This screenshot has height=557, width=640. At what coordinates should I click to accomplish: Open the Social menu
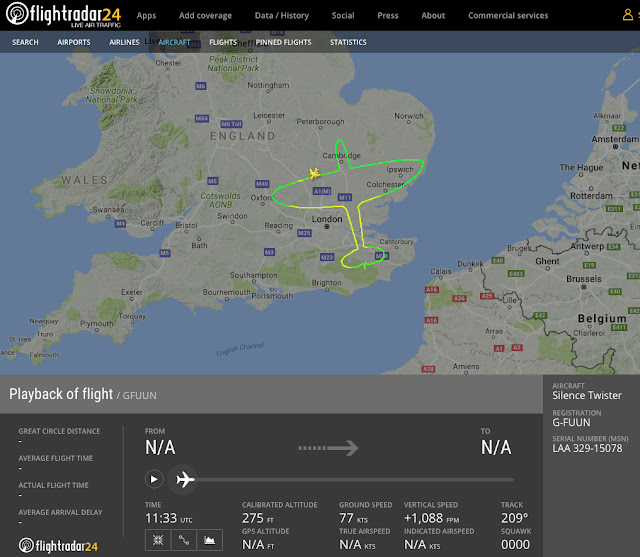343,16
